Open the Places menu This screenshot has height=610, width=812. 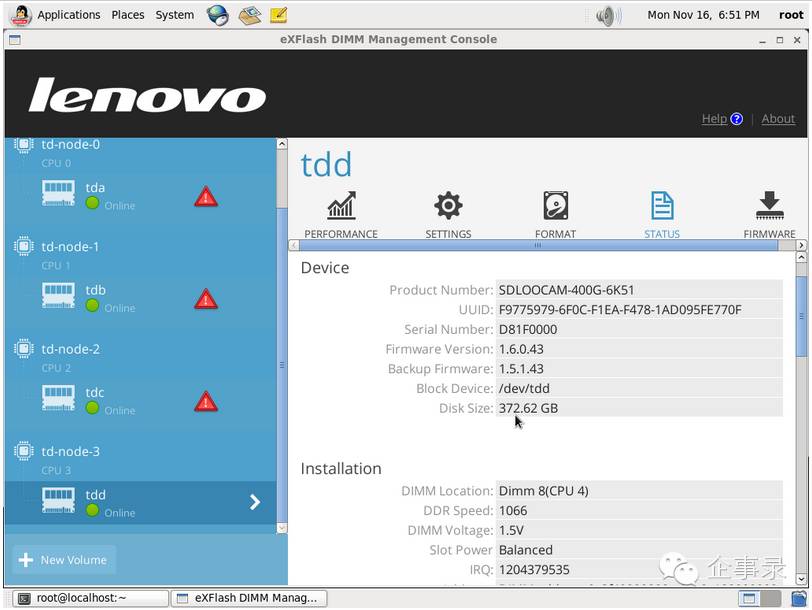click(128, 15)
